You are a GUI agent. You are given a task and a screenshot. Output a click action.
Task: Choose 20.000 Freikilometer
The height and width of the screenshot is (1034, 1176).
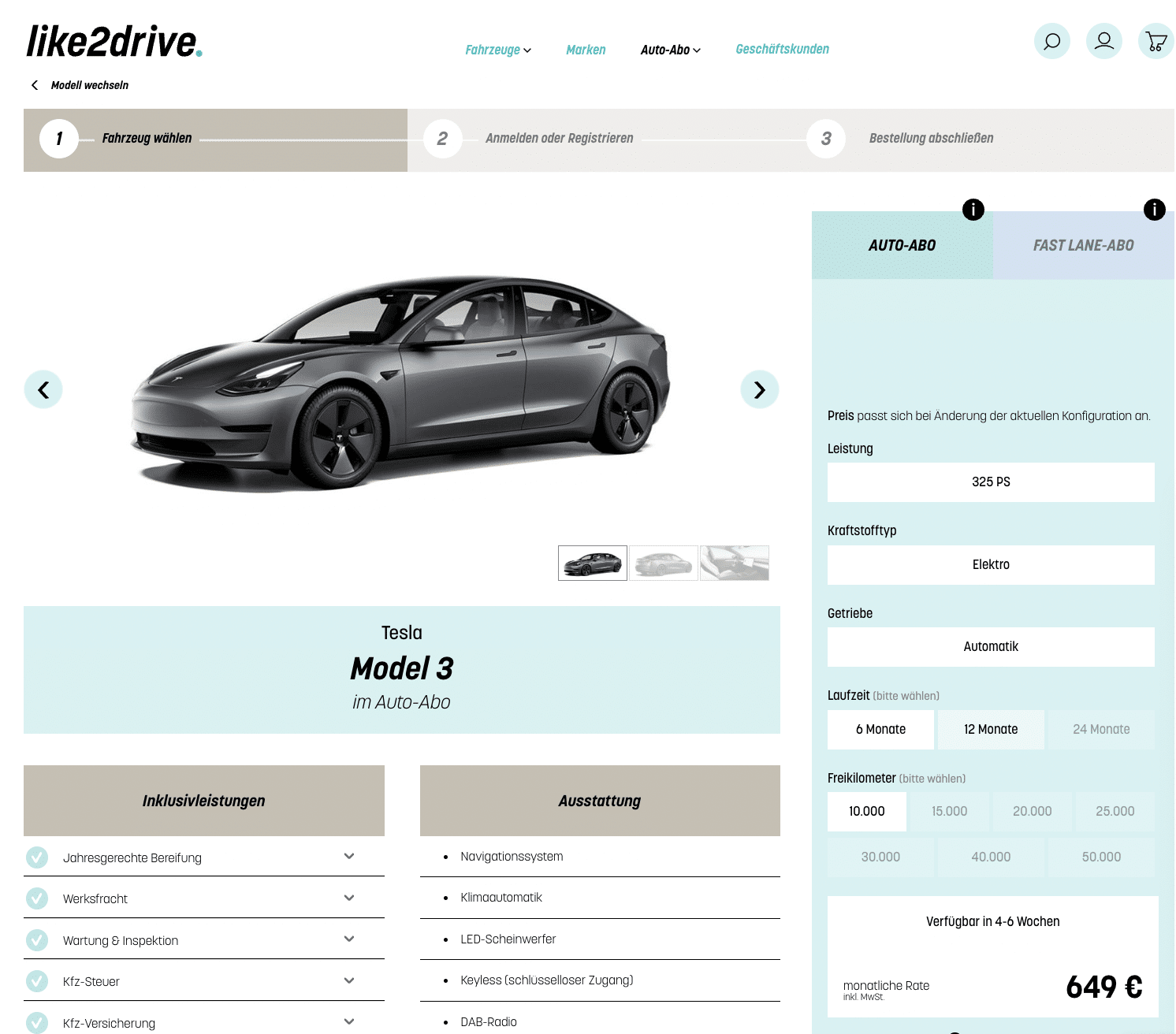click(1033, 812)
